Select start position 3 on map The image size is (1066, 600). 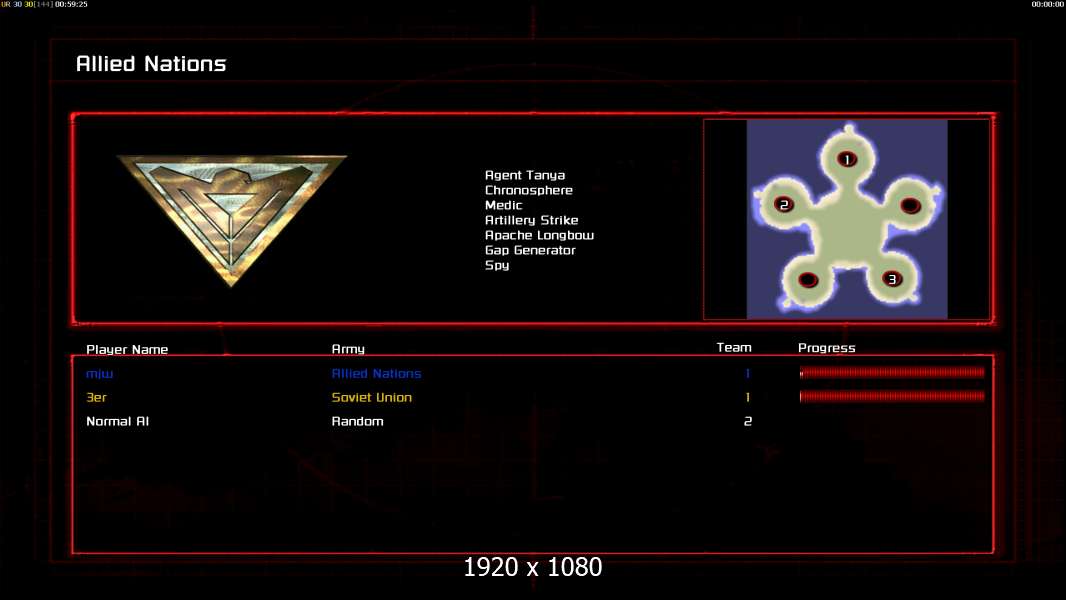(x=892, y=279)
